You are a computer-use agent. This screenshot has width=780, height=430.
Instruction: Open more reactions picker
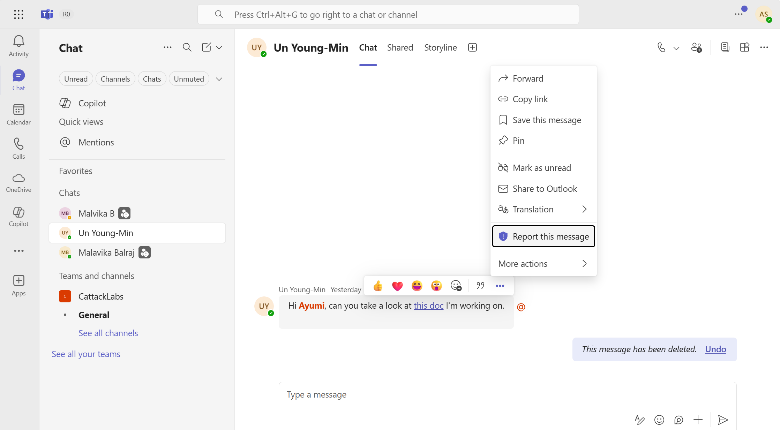456,286
